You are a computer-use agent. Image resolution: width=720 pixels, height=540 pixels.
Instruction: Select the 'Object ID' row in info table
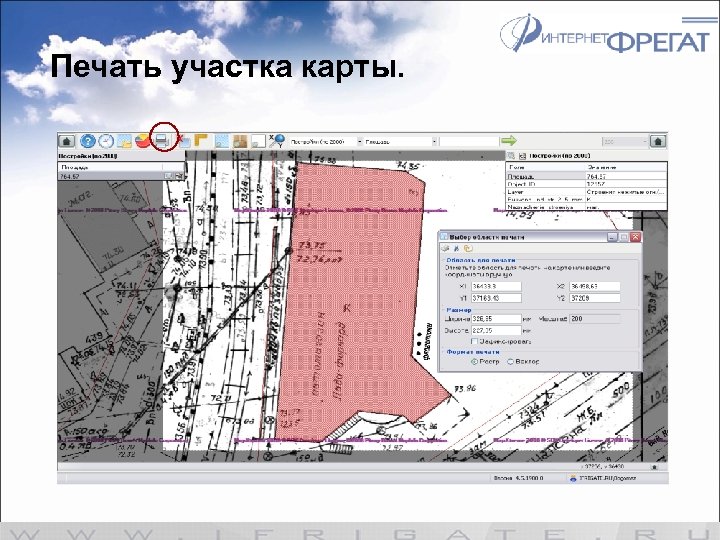[586, 184]
